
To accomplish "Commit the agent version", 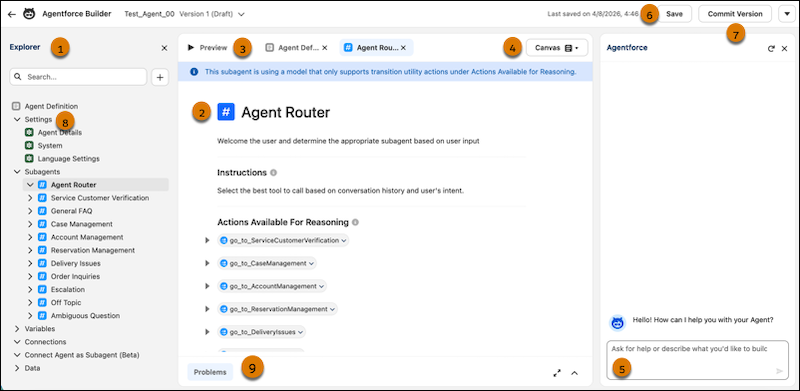I will tap(735, 14).
